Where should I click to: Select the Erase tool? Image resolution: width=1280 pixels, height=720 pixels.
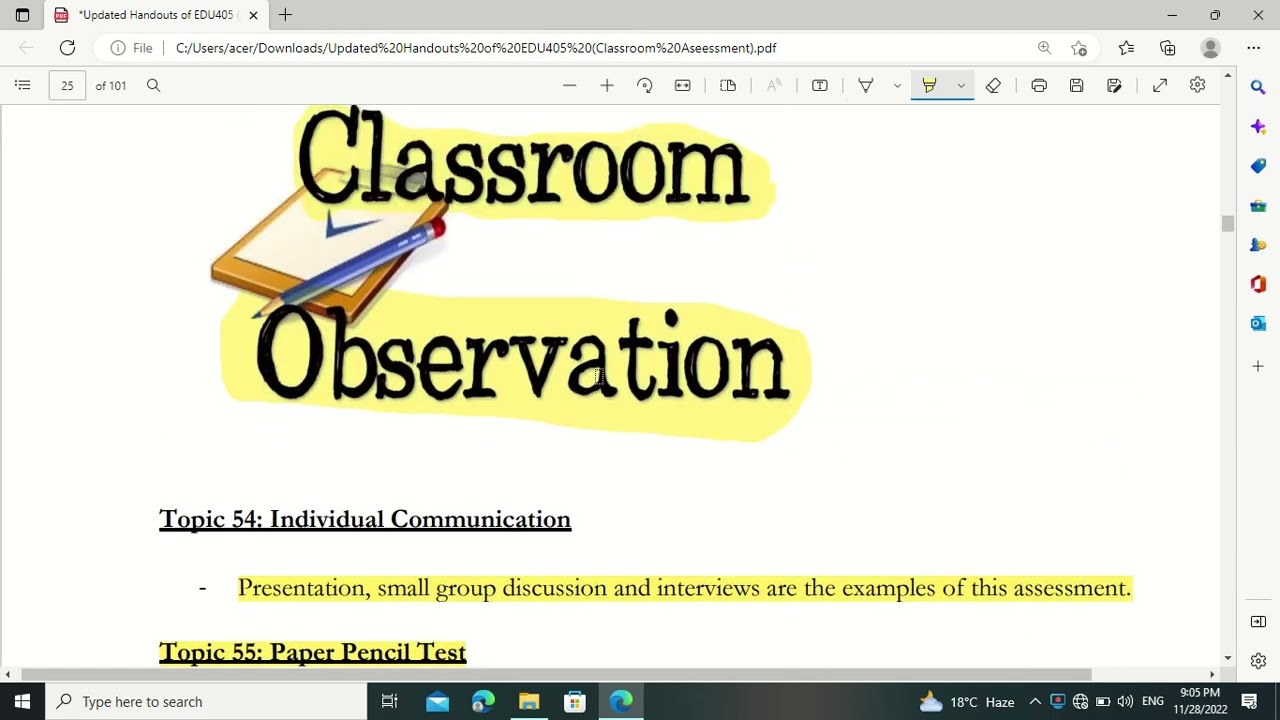[x=993, y=85]
